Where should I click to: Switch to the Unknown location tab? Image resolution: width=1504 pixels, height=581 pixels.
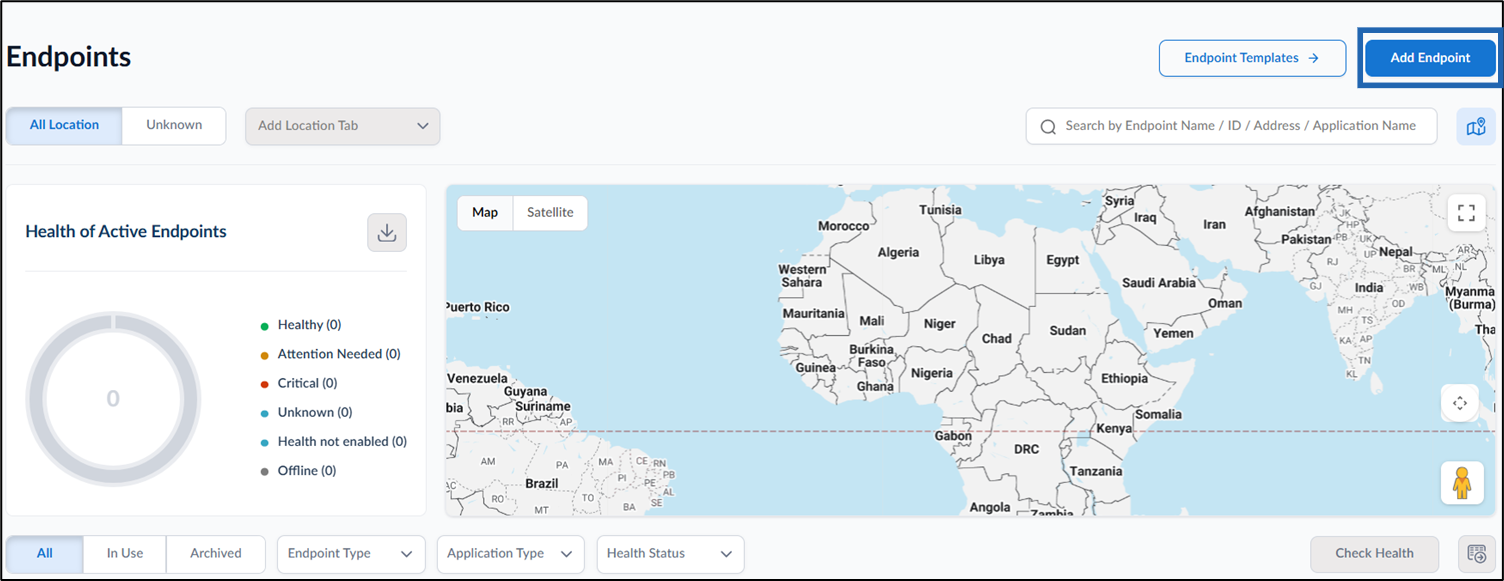point(174,125)
